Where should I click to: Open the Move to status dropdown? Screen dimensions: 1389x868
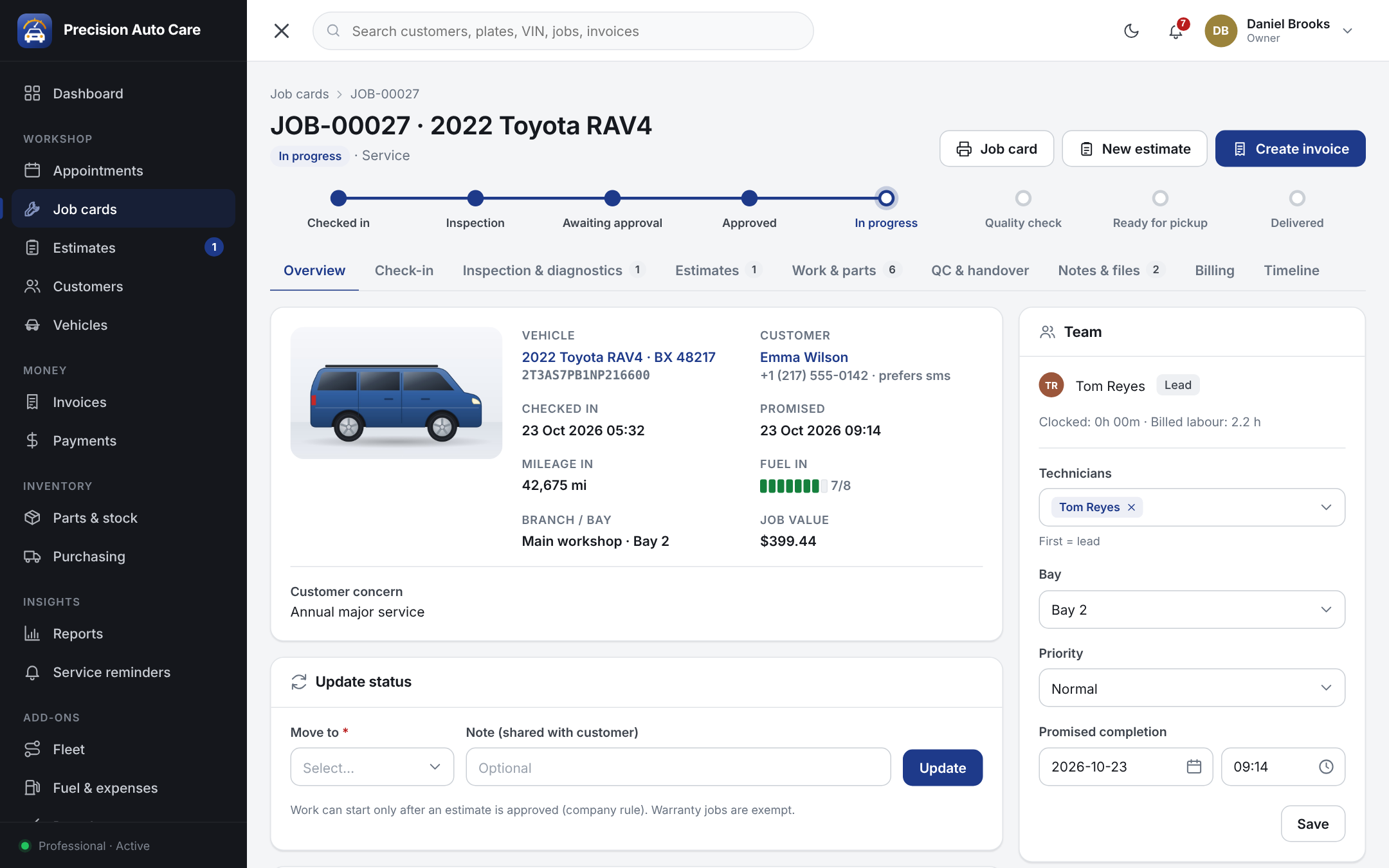372,766
